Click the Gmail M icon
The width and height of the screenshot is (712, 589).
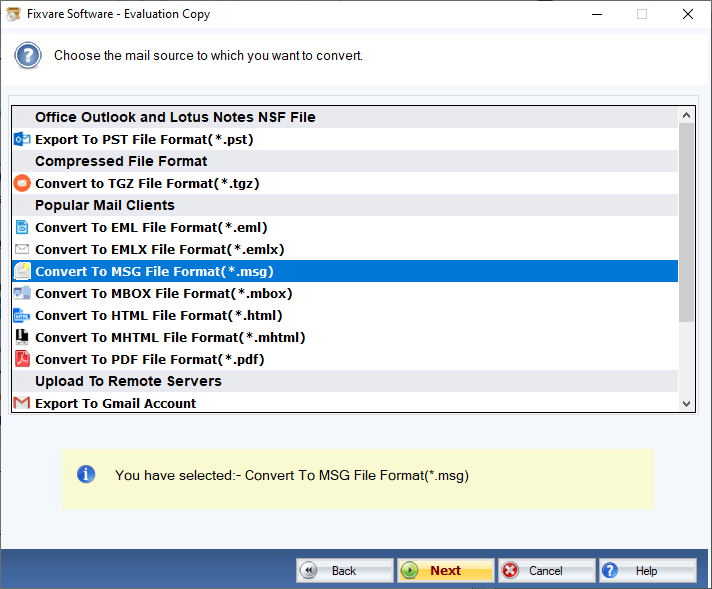[x=22, y=403]
